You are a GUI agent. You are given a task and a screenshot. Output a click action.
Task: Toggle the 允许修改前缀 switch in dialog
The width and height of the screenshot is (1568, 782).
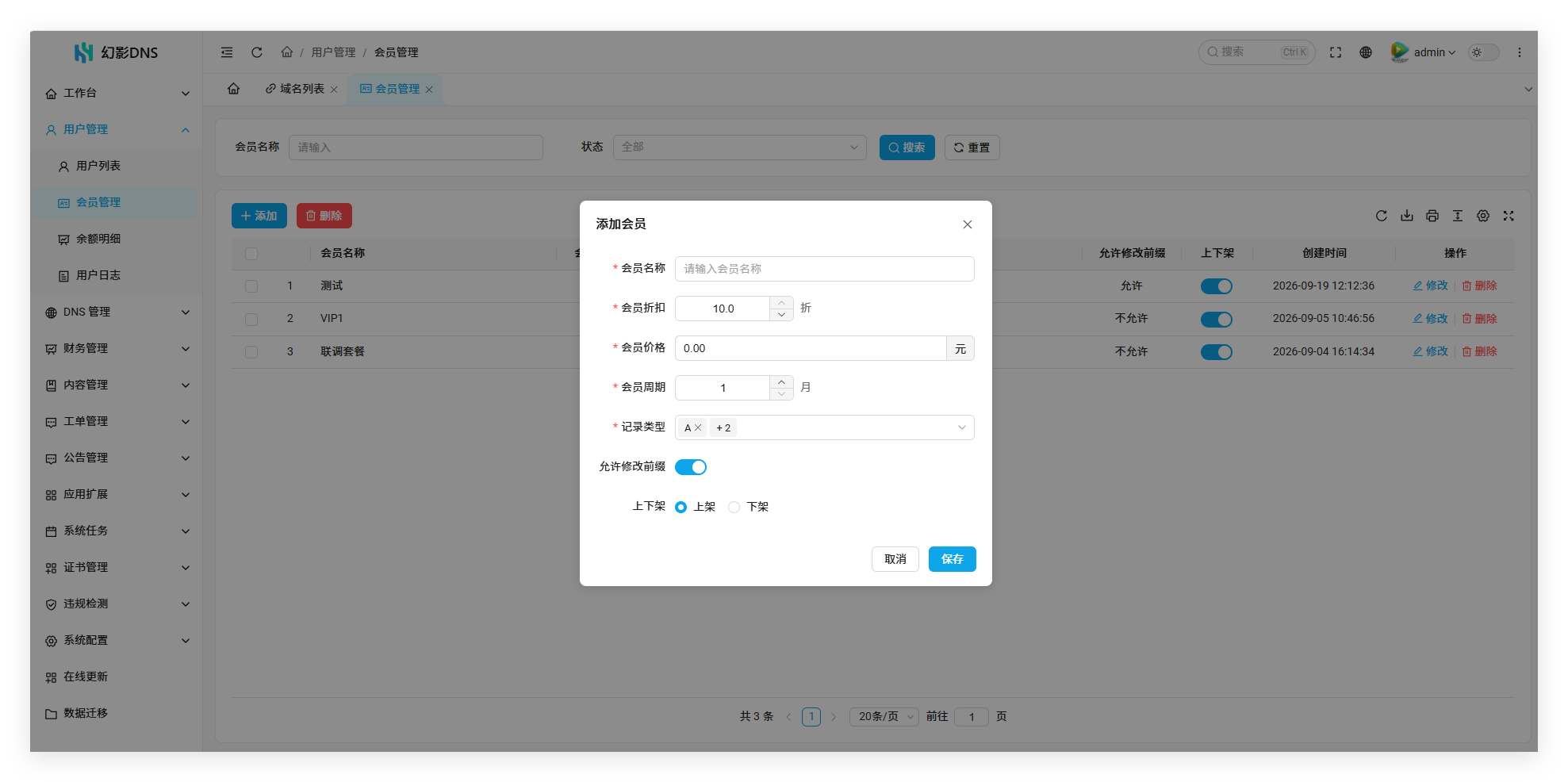pyautogui.click(x=691, y=467)
